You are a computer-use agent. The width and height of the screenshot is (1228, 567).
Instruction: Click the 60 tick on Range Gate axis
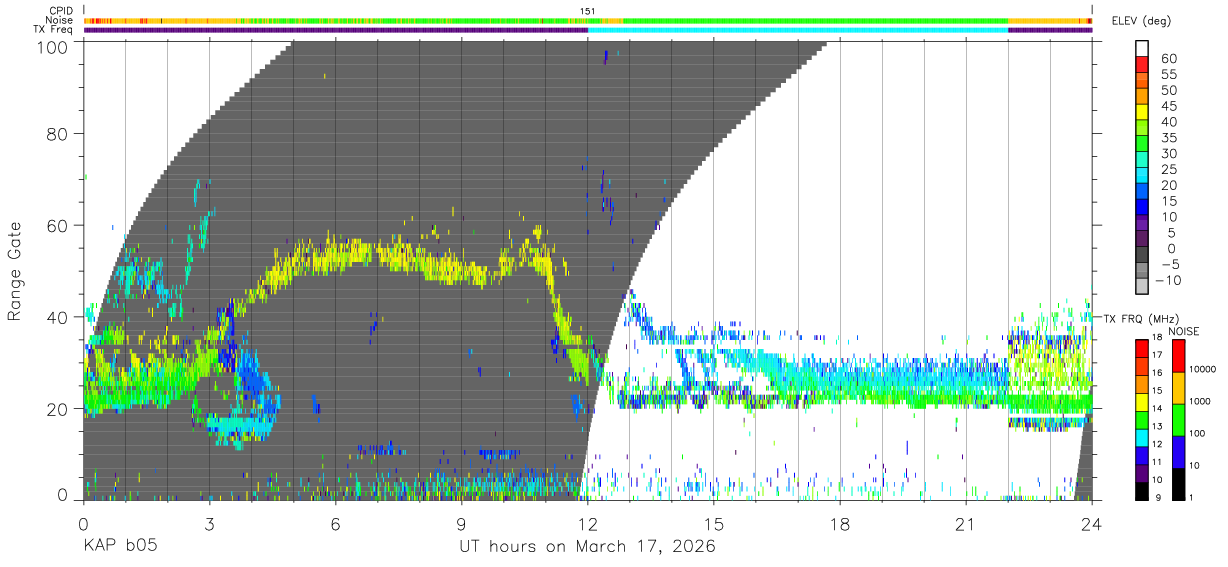pyautogui.click(x=58, y=225)
